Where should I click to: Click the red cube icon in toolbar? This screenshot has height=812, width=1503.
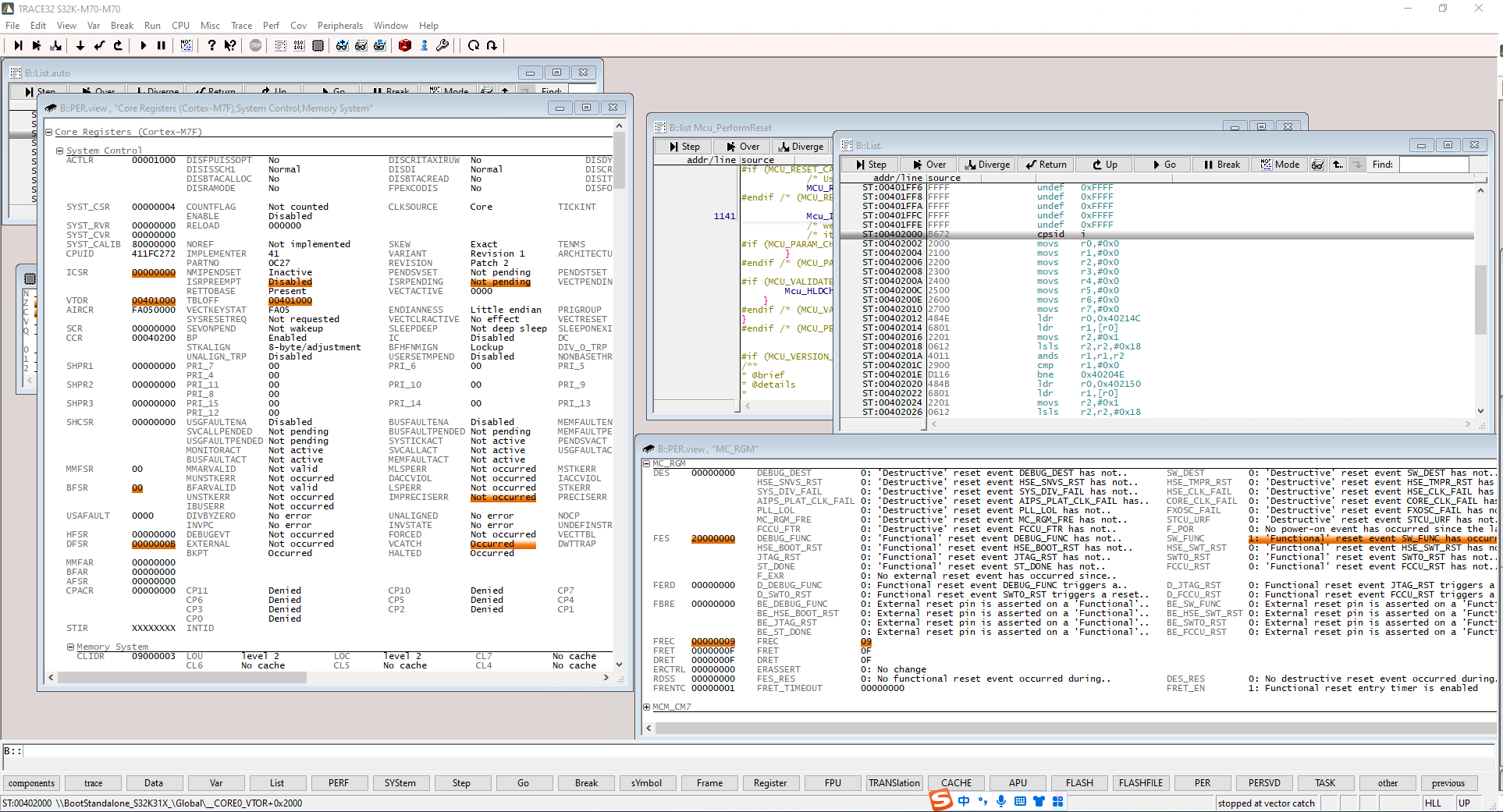pos(404,45)
